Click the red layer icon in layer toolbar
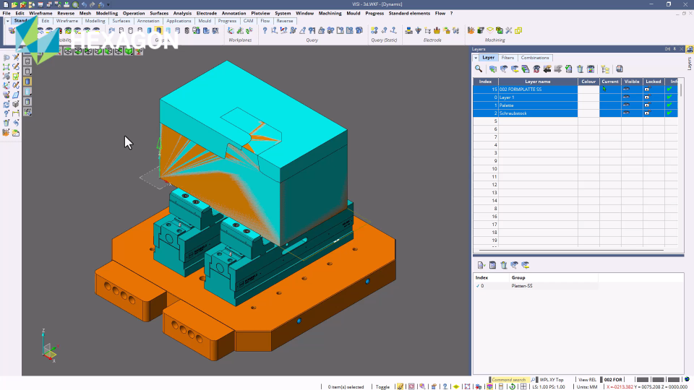The height and width of the screenshot is (390, 694). click(536, 69)
